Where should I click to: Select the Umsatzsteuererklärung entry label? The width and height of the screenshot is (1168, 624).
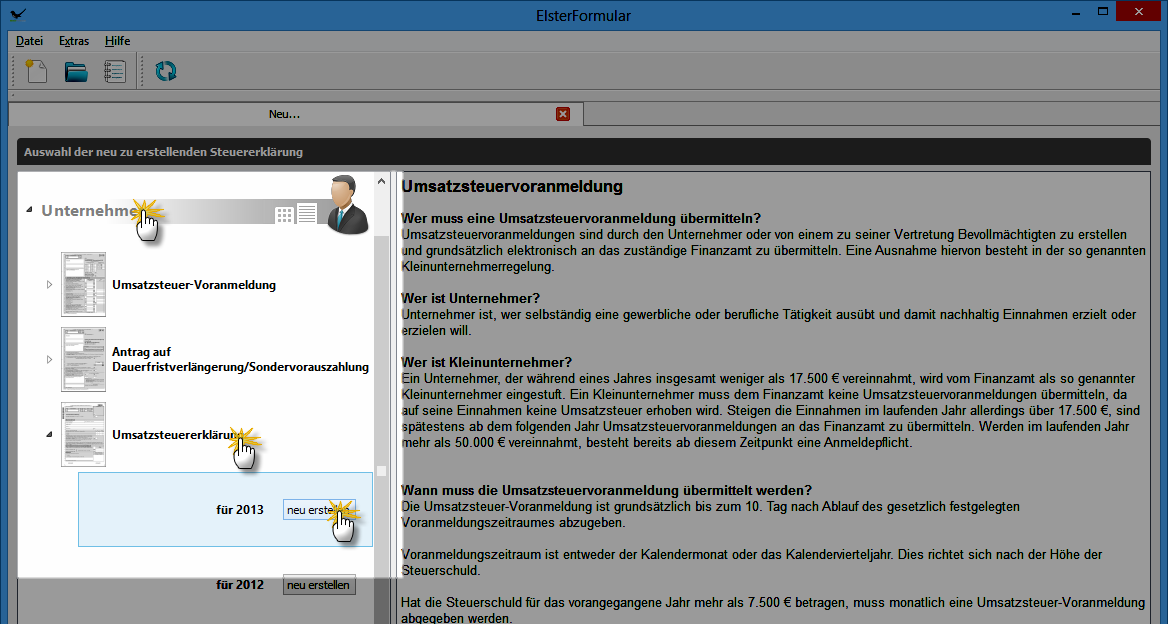[x=178, y=434]
